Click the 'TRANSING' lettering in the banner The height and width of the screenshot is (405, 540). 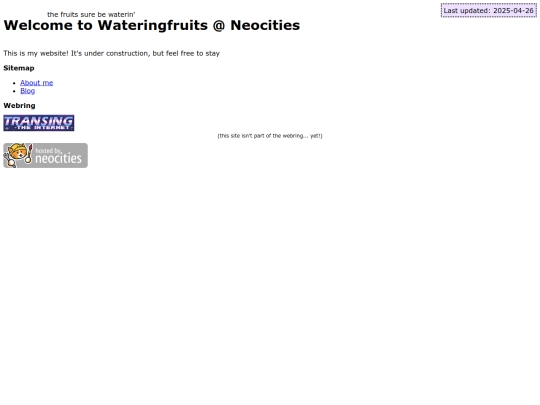[x=39, y=121]
